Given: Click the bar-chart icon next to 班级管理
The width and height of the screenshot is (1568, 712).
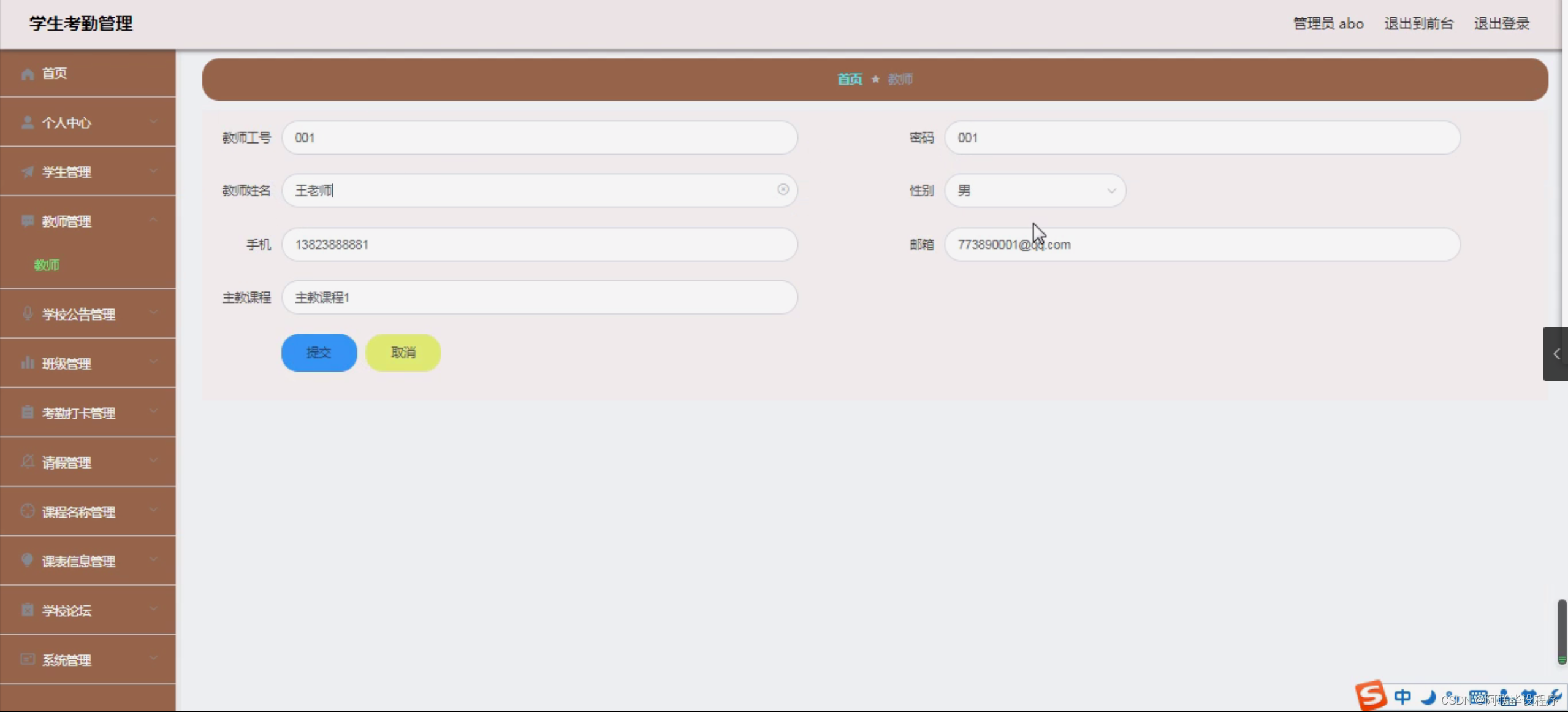Looking at the screenshot, I should pos(28,363).
